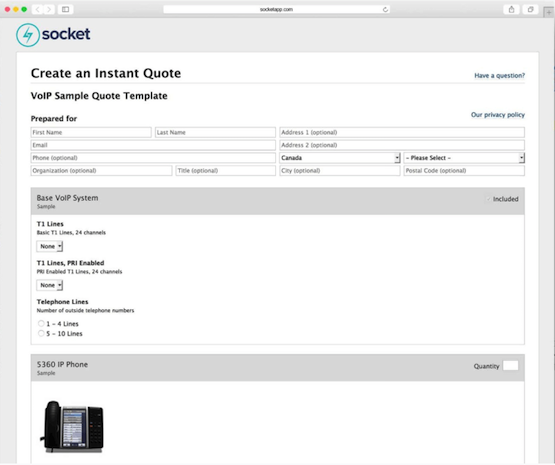Click the Socket lightning bolt logo
Viewport: 555px width, 465px height.
tap(28, 35)
